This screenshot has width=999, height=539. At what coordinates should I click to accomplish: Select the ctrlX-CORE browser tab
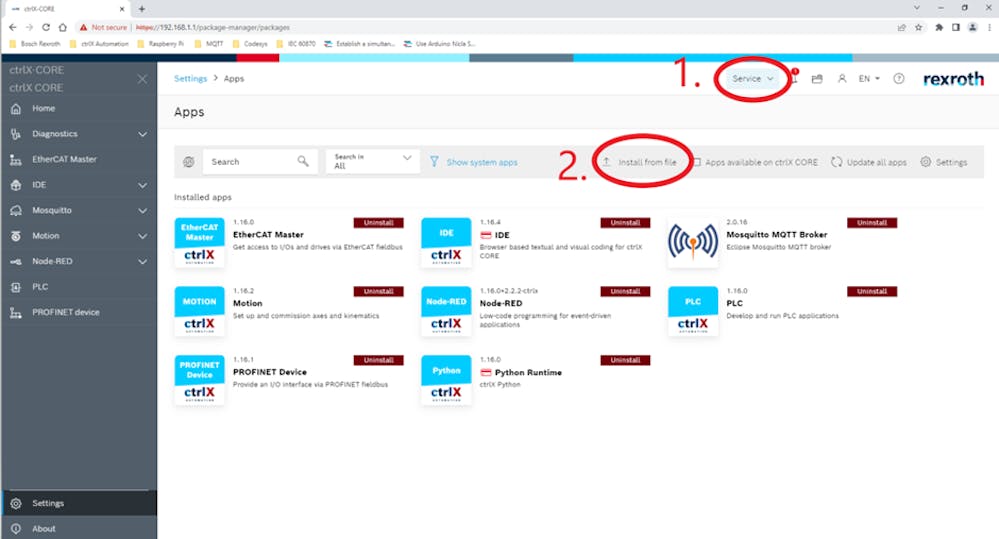[x=67, y=9]
